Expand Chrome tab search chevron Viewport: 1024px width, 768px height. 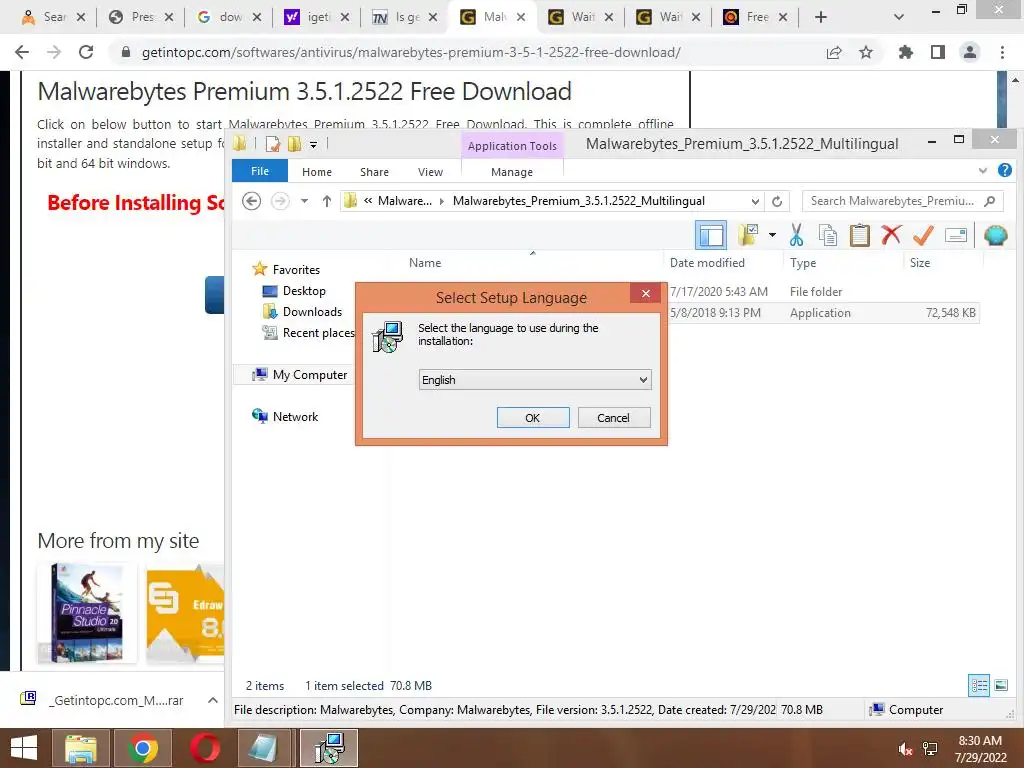tap(899, 17)
